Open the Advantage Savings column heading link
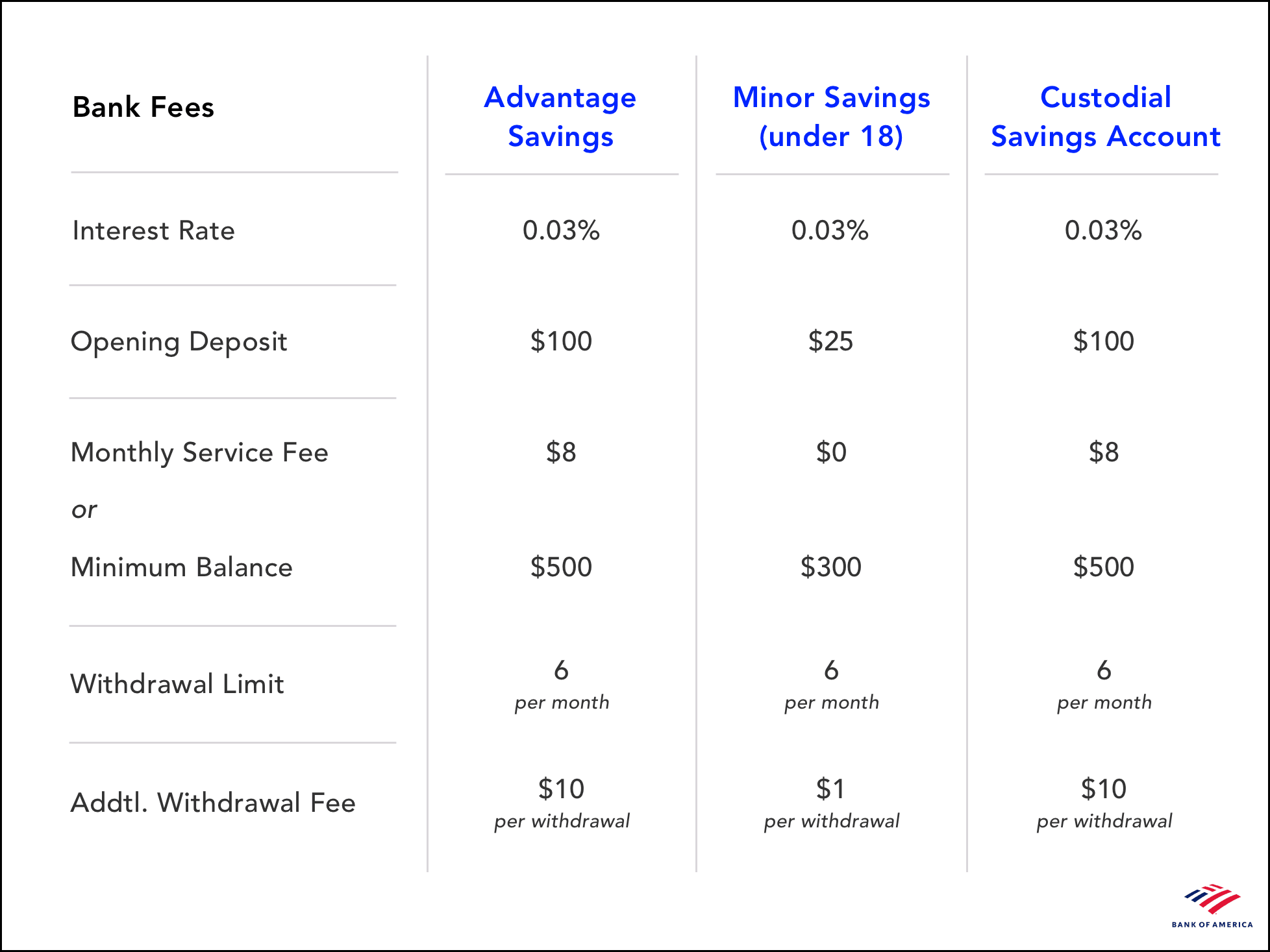1270x952 pixels. (x=560, y=117)
